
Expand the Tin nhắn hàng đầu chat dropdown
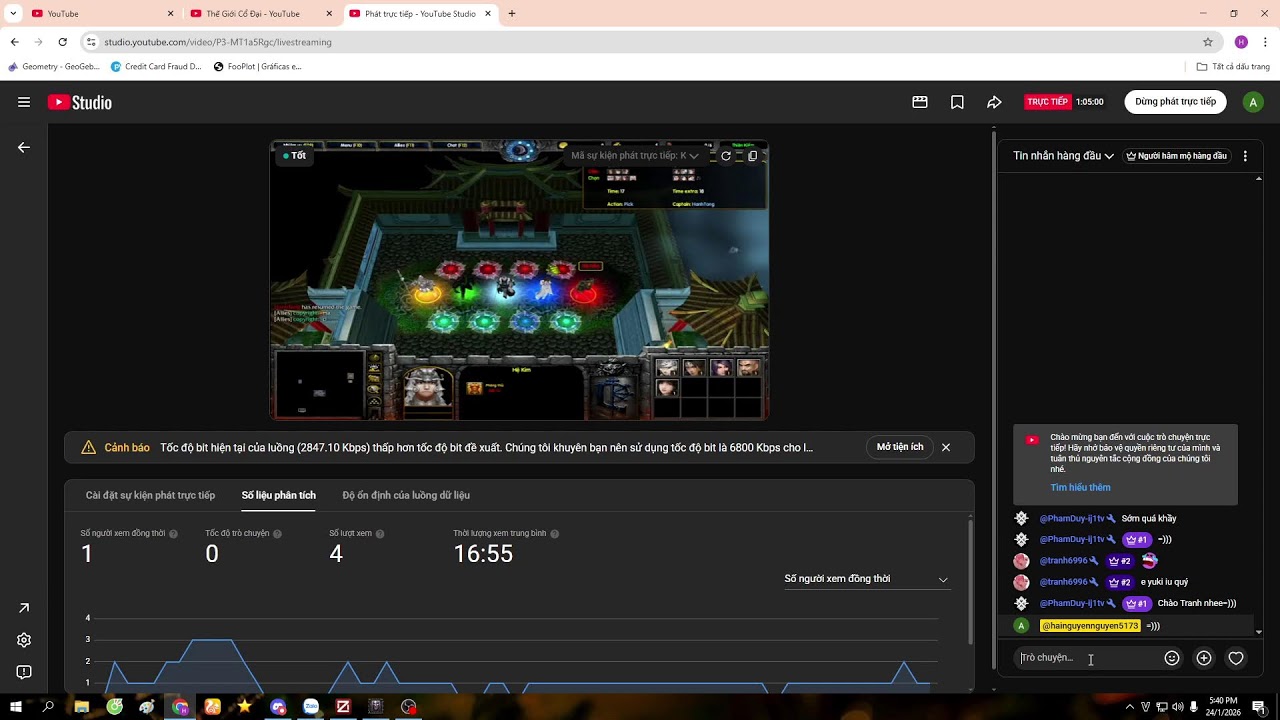[x=1063, y=156]
